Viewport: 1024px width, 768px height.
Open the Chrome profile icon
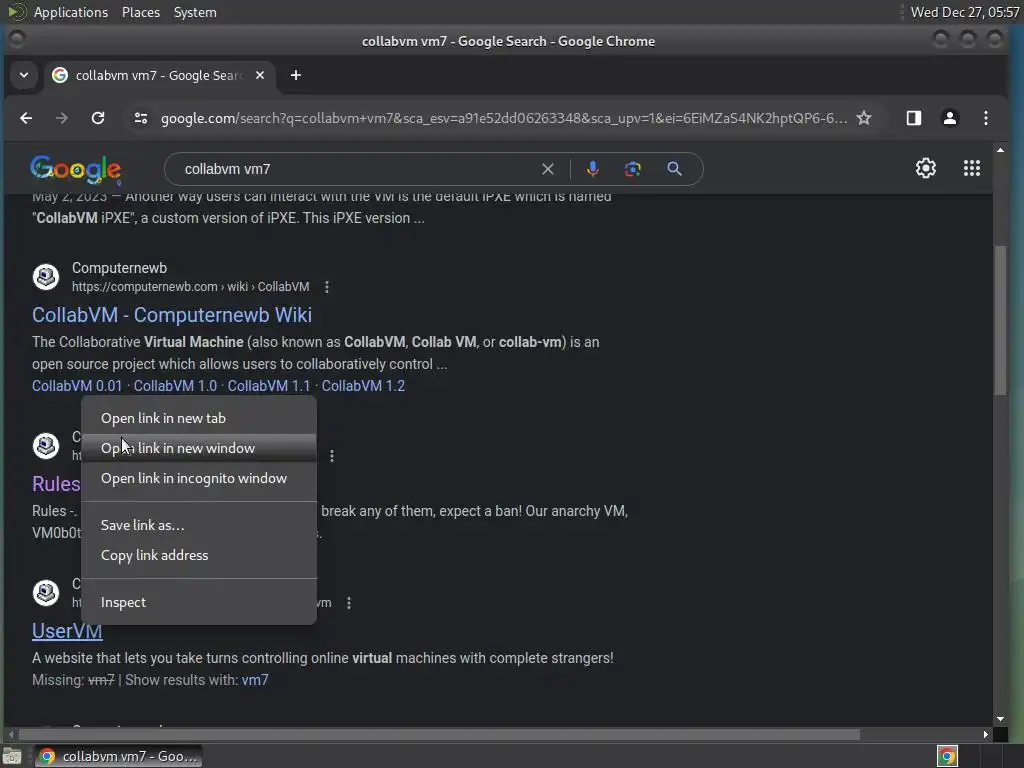(x=950, y=118)
